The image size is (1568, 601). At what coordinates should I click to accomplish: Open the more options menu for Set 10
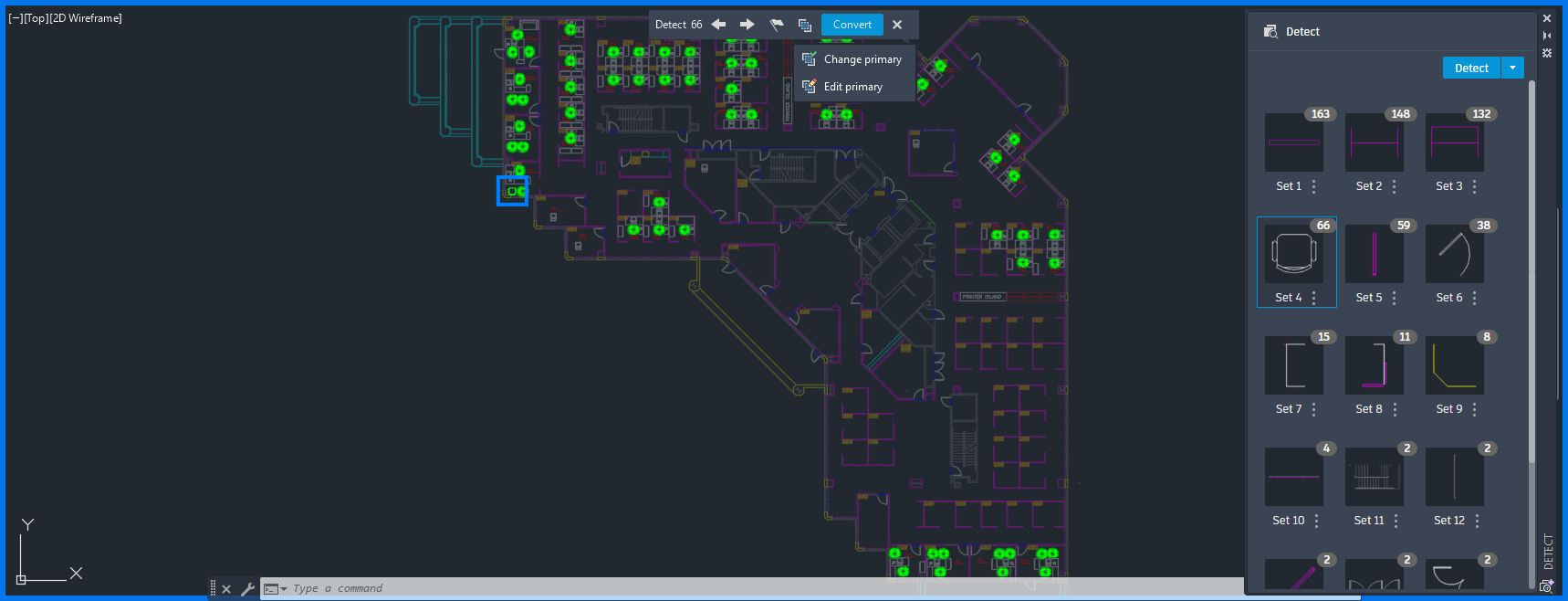(1317, 521)
